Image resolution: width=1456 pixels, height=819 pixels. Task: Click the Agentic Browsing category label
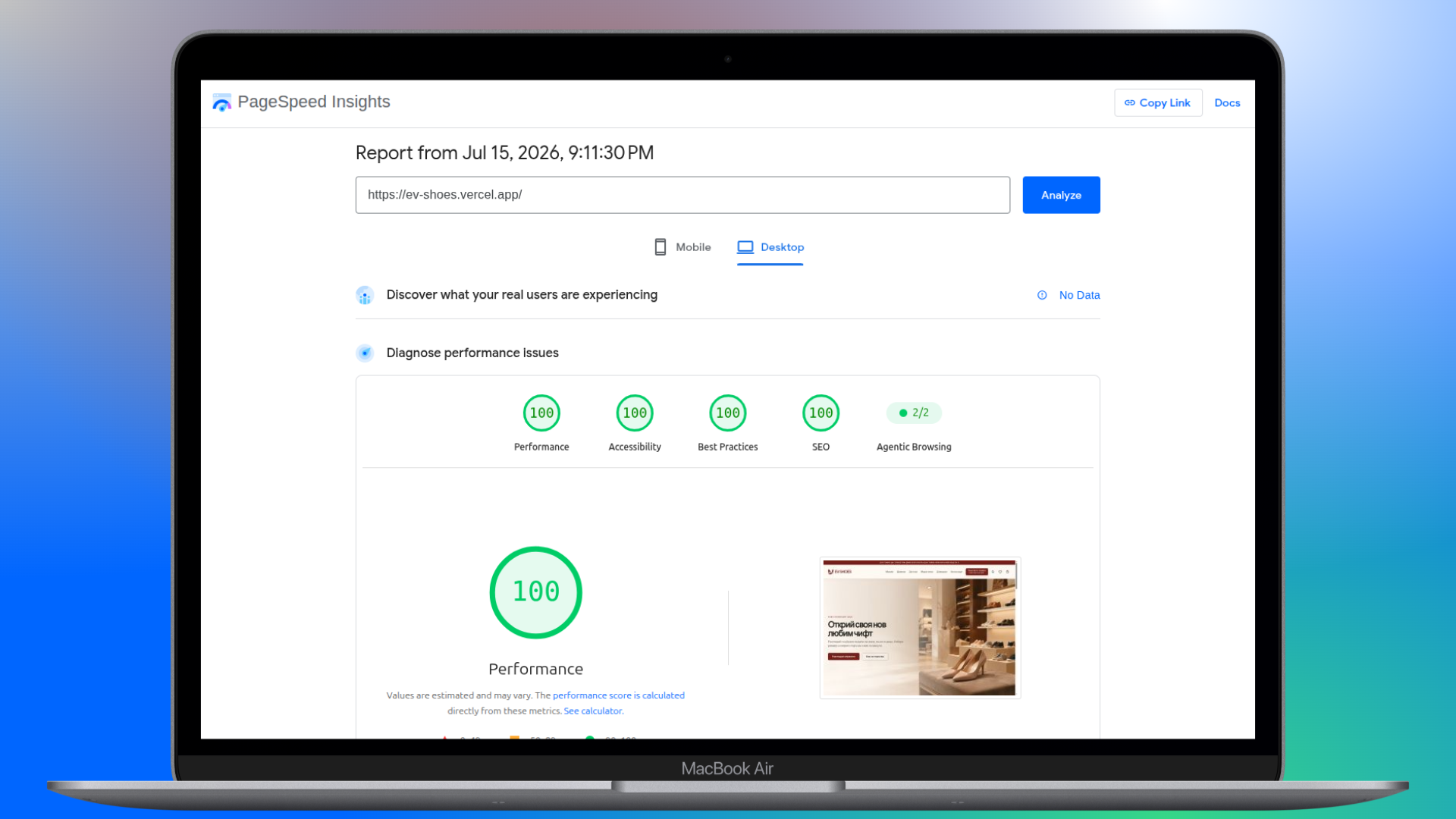point(914,447)
